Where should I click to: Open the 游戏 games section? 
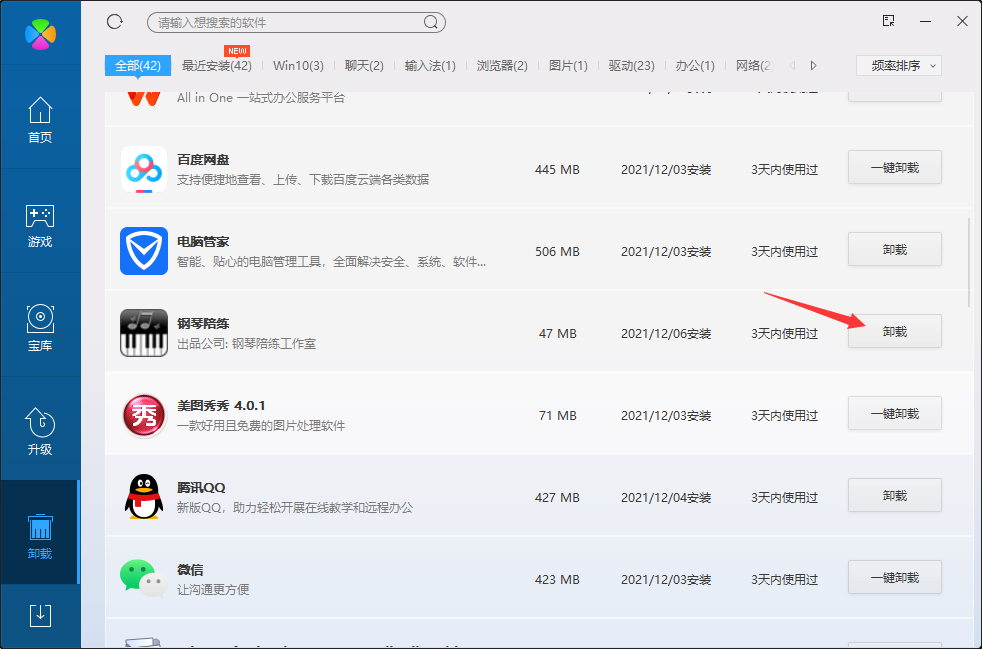click(x=40, y=226)
